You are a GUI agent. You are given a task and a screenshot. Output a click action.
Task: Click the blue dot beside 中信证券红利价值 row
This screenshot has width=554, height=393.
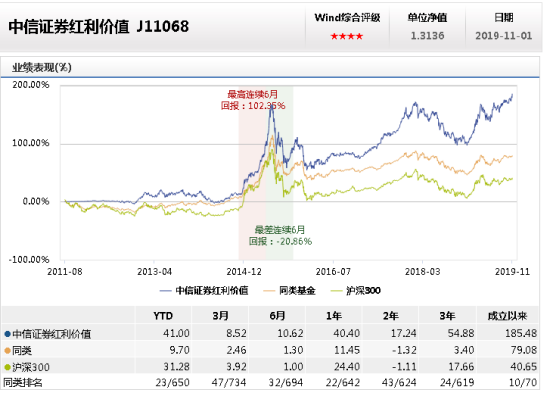click(x=7, y=334)
